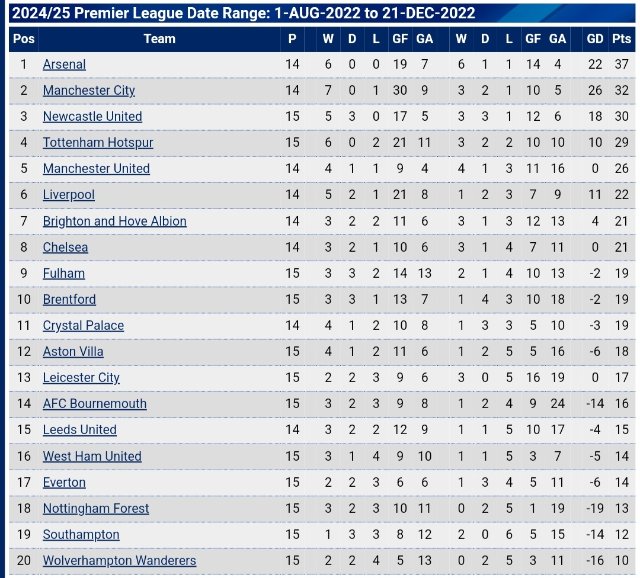Open the Arsenal team link

pyautogui.click(x=64, y=64)
